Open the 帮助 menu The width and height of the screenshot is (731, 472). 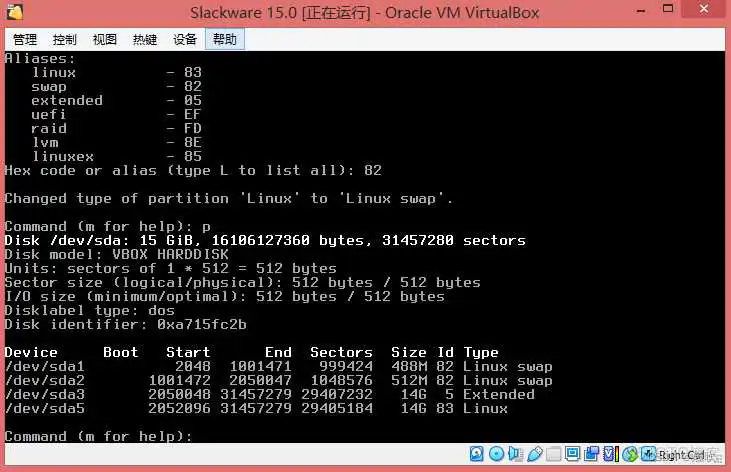[225, 40]
